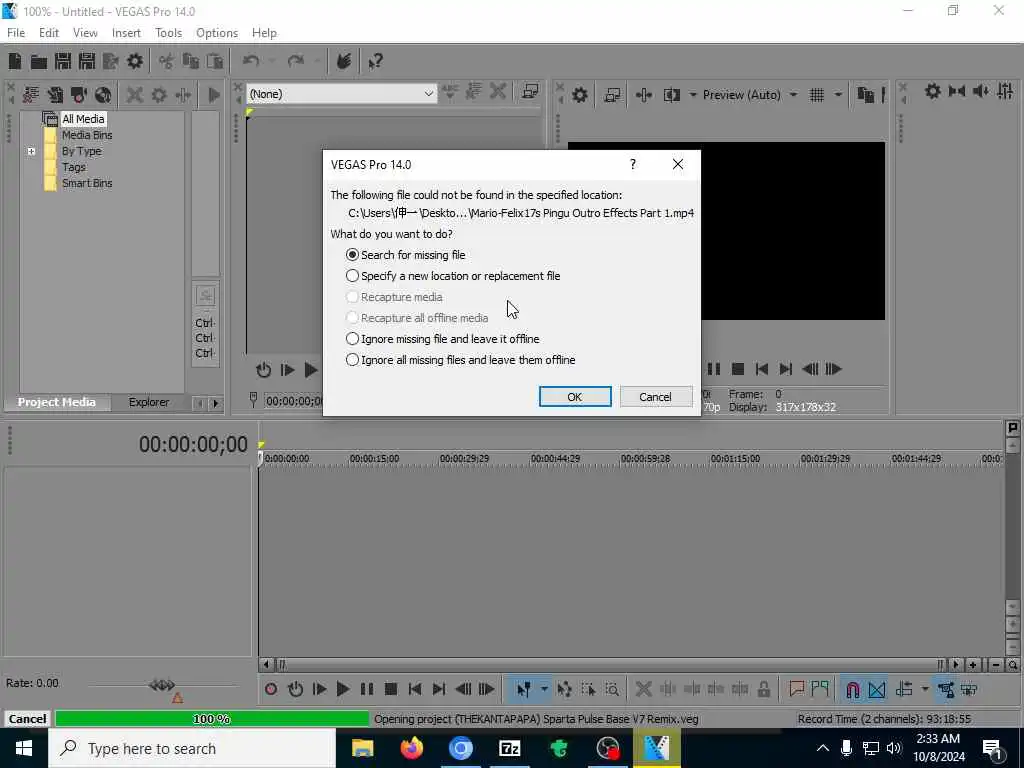Open the Edit menu
This screenshot has width=1024, height=768.
click(x=49, y=33)
